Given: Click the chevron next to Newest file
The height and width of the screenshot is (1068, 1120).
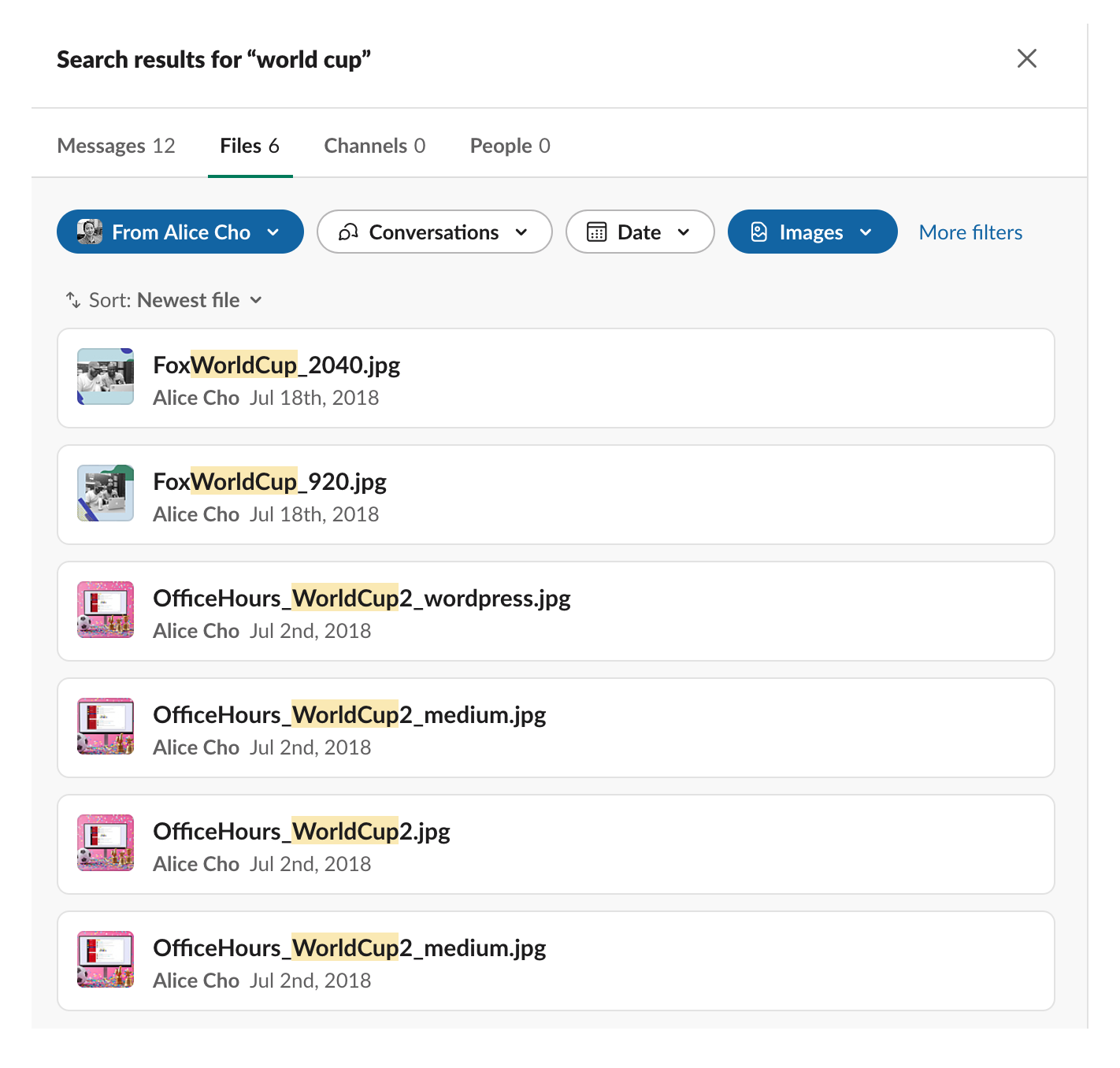Looking at the screenshot, I should pos(256,300).
